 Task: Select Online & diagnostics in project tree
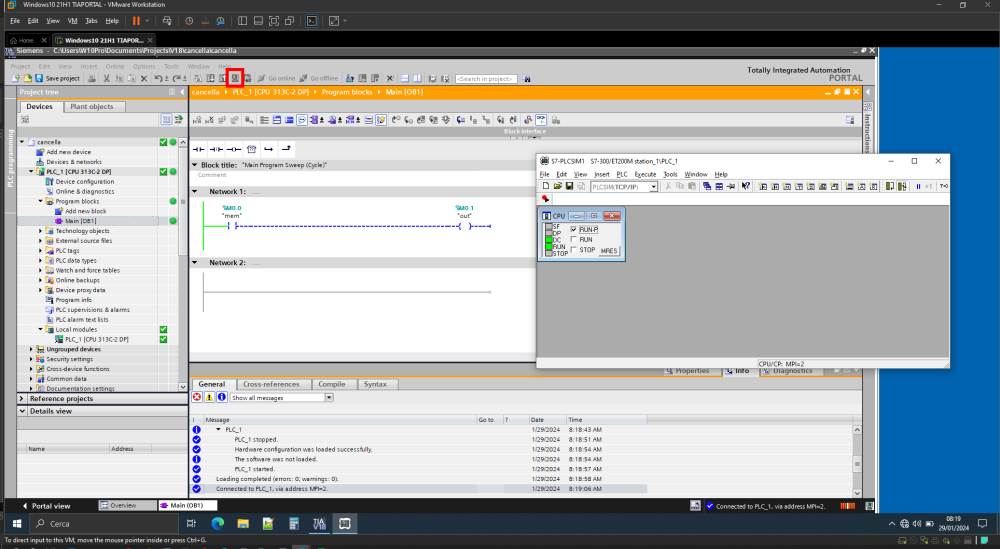[x=84, y=191]
